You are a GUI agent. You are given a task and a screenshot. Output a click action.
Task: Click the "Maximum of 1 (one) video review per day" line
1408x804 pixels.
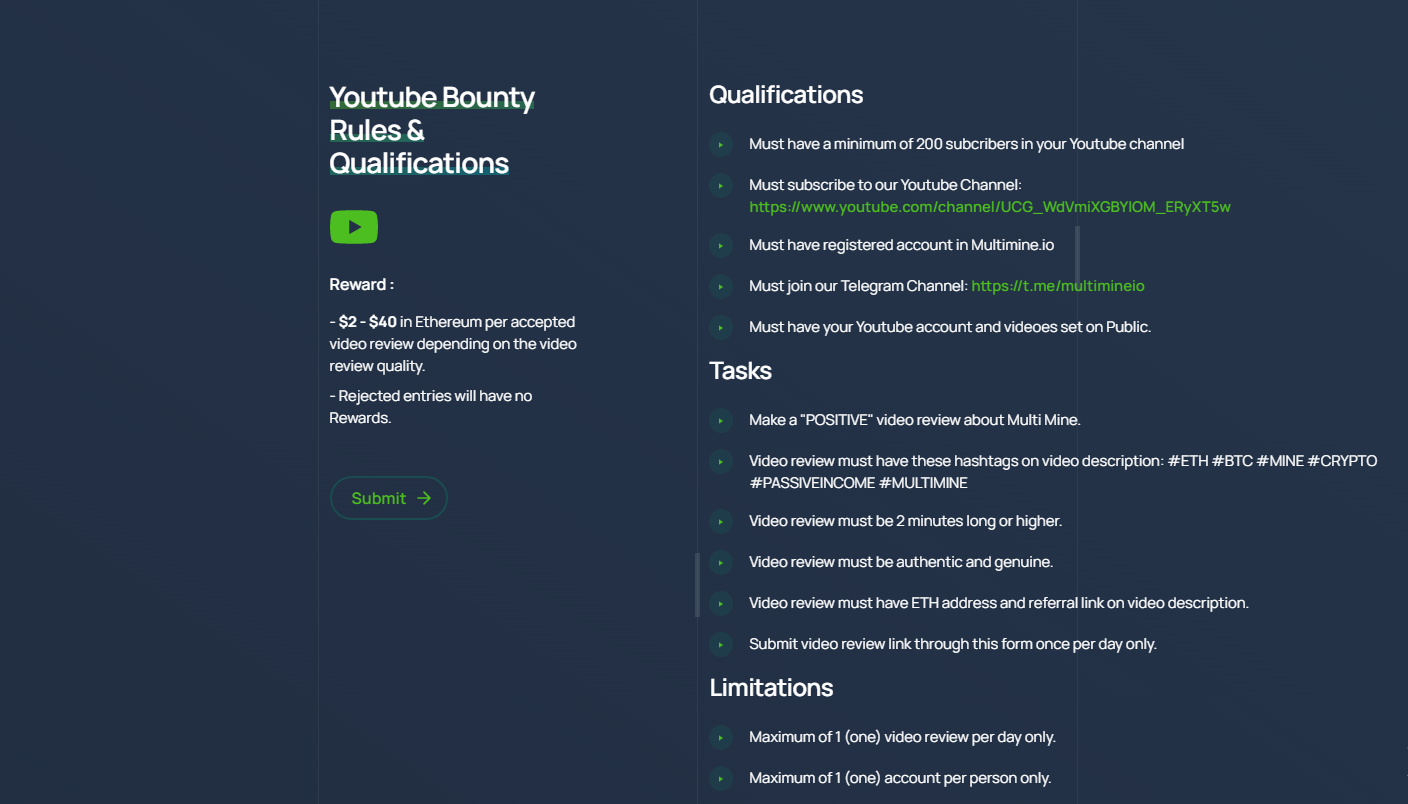click(x=902, y=737)
